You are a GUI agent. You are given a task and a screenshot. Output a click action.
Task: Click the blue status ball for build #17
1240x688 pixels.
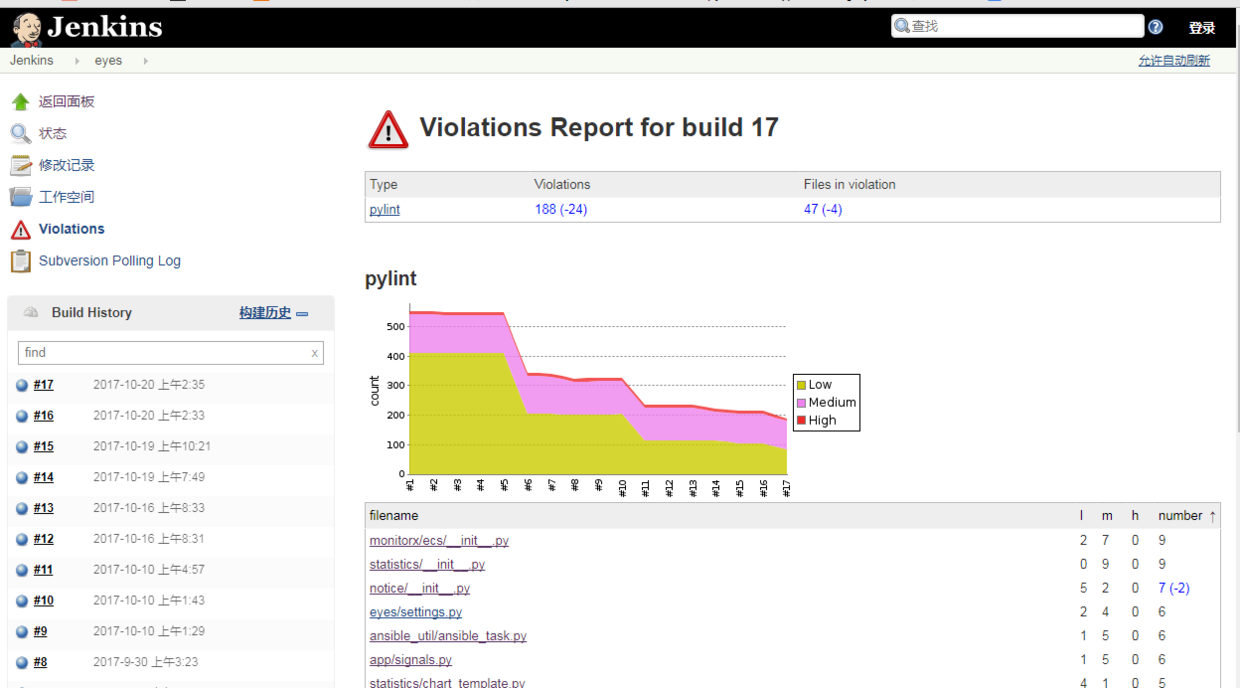click(x=22, y=385)
